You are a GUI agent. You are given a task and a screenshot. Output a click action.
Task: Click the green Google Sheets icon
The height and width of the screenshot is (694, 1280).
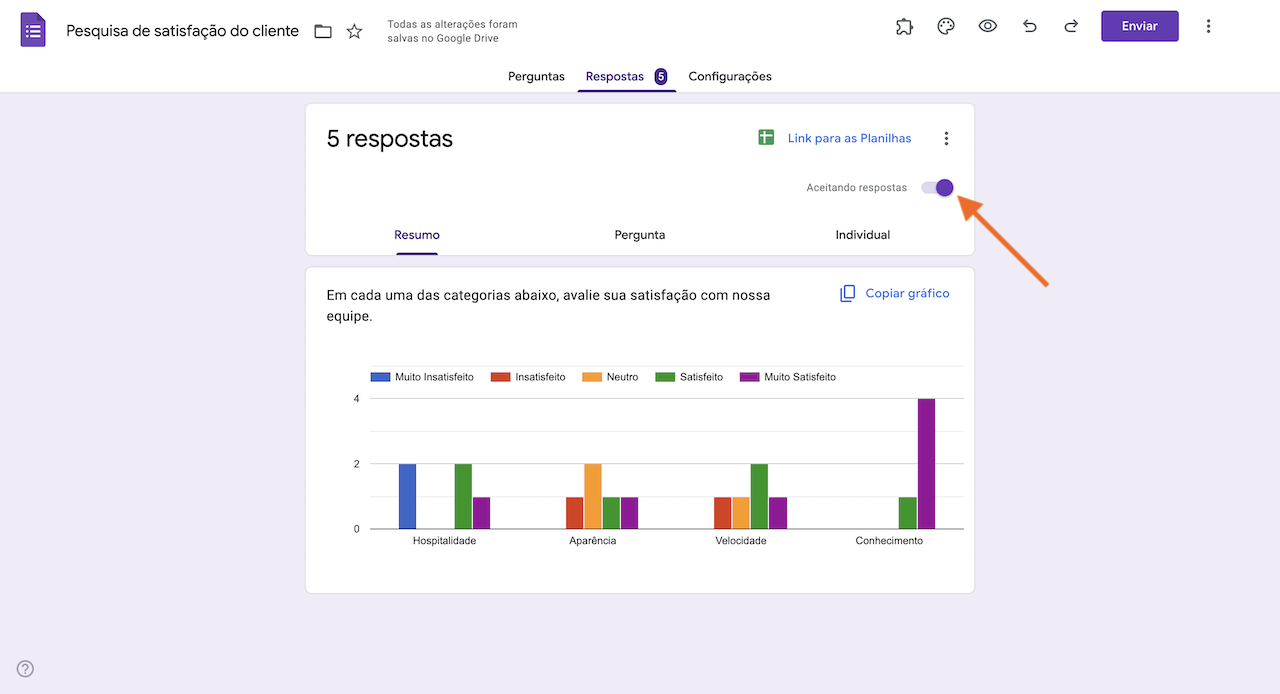[765, 137]
